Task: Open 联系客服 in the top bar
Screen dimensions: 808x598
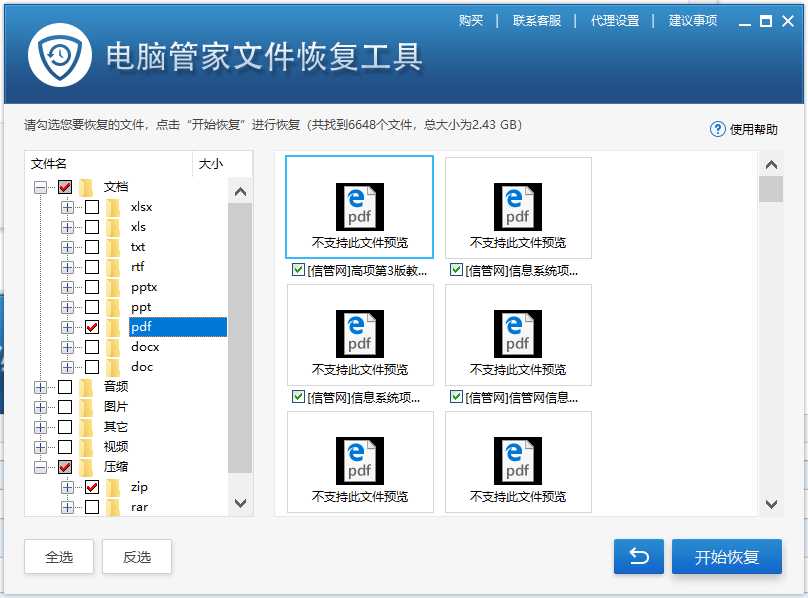Action: pos(536,21)
